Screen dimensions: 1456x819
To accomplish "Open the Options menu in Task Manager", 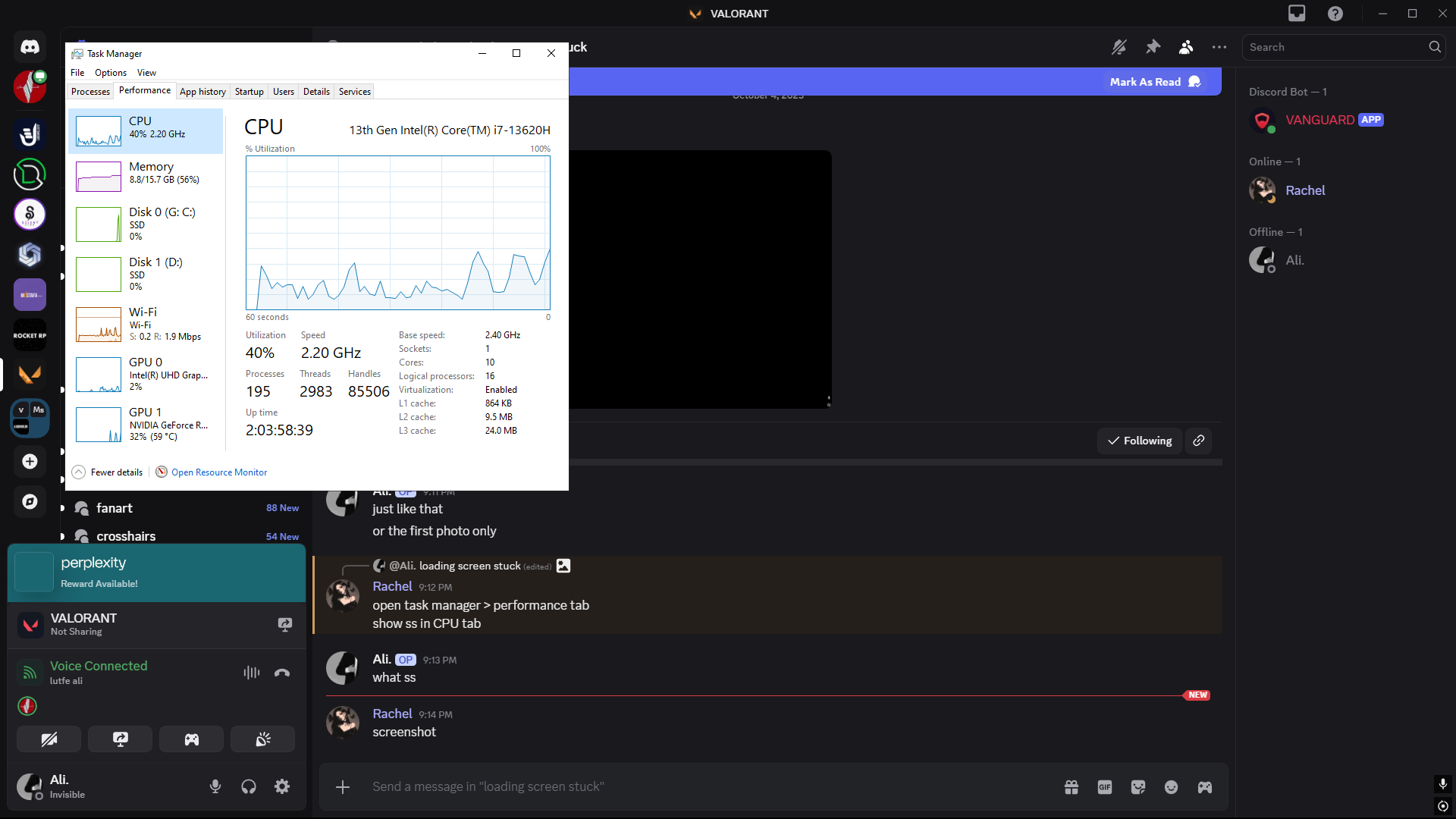I will (x=111, y=73).
